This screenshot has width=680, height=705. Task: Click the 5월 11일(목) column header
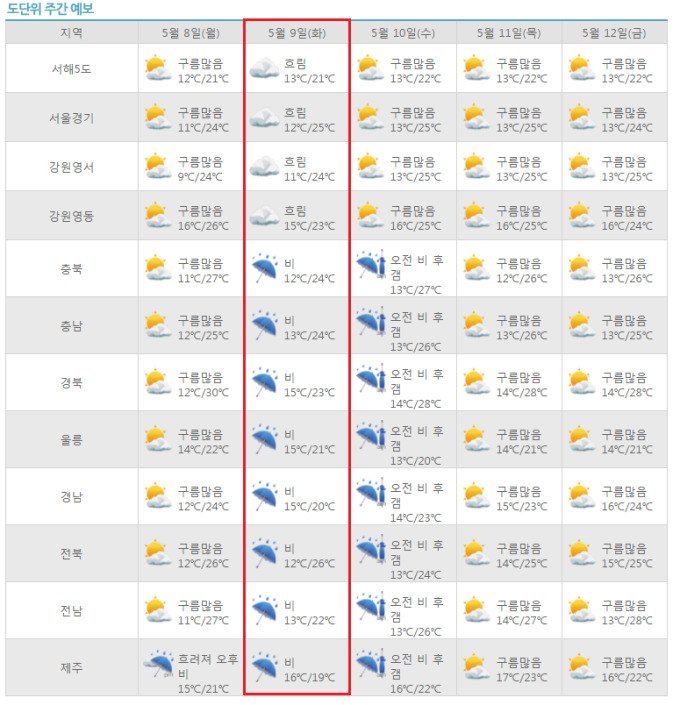[x=509, y=33]
